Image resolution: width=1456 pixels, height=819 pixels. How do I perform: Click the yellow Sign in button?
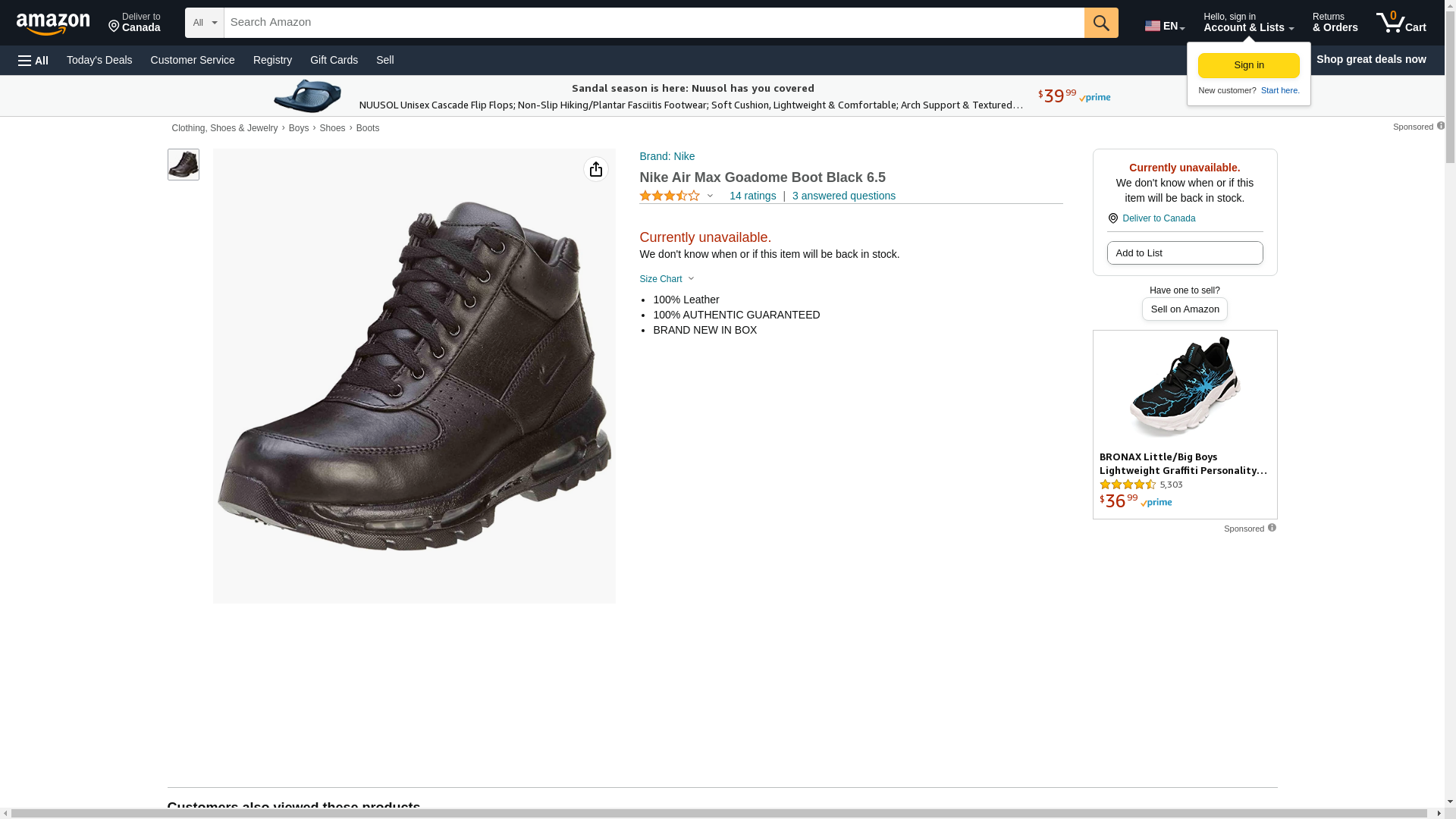click(x=1248, y=65)
